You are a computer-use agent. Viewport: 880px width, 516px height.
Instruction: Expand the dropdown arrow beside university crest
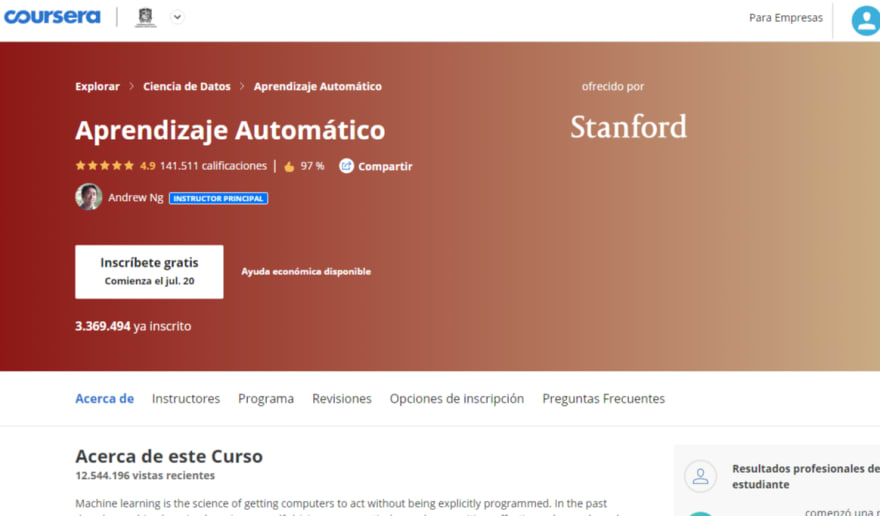(177, 17)
